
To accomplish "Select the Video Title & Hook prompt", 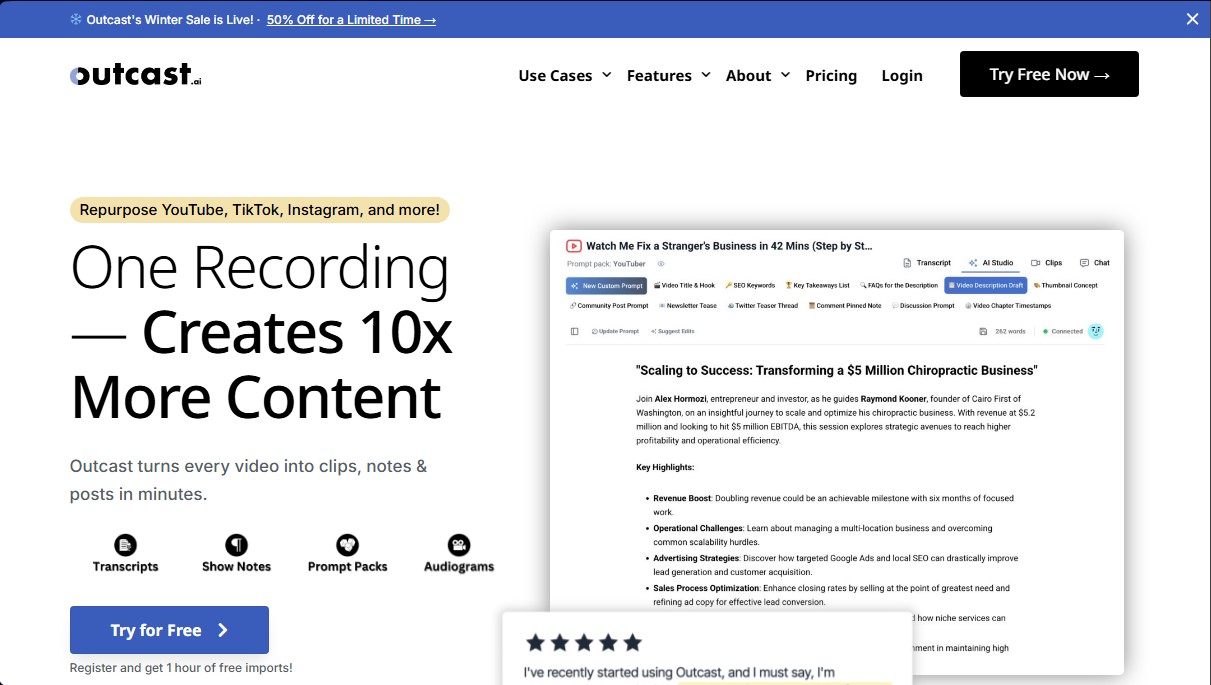I will pyautogui.click(x=686, y=285).
